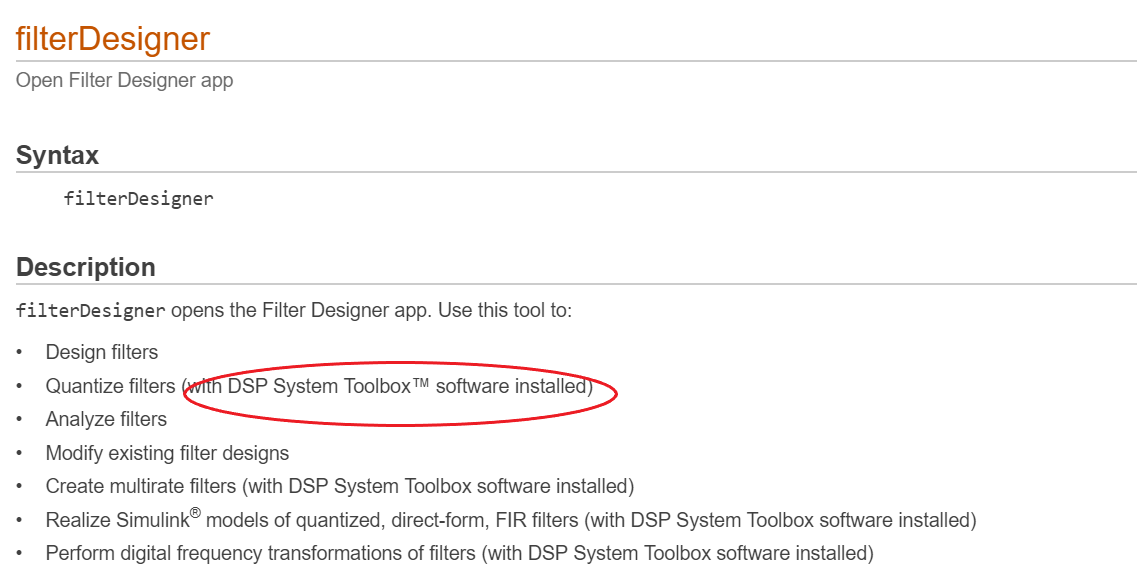Click the Description section heading
This screenshot has height=586, width=1137.
(x=85, y=267)
